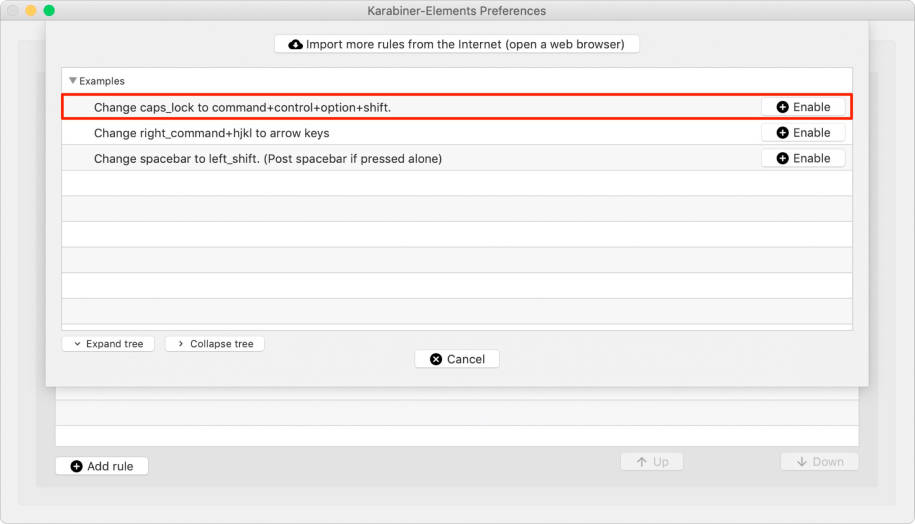Click plus icon for right_command+hjkl rule
Screen dimensions: 915x524
click(x=782, y=133)
